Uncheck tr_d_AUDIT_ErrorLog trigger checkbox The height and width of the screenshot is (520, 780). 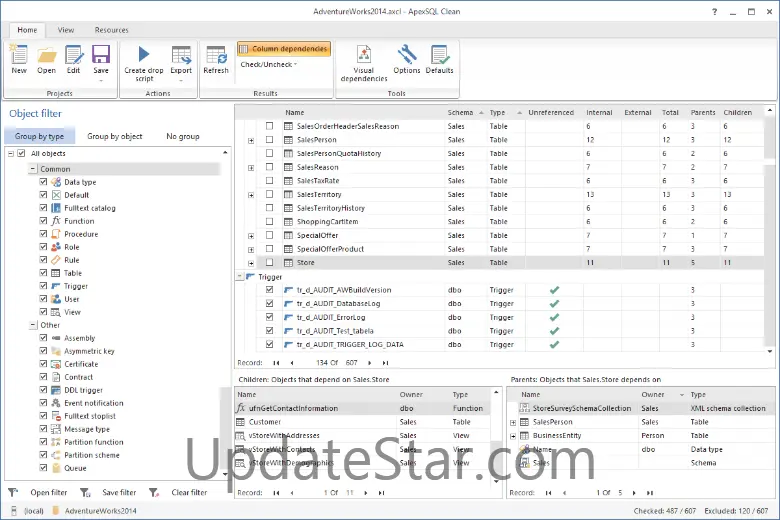[x=269, y=317]
